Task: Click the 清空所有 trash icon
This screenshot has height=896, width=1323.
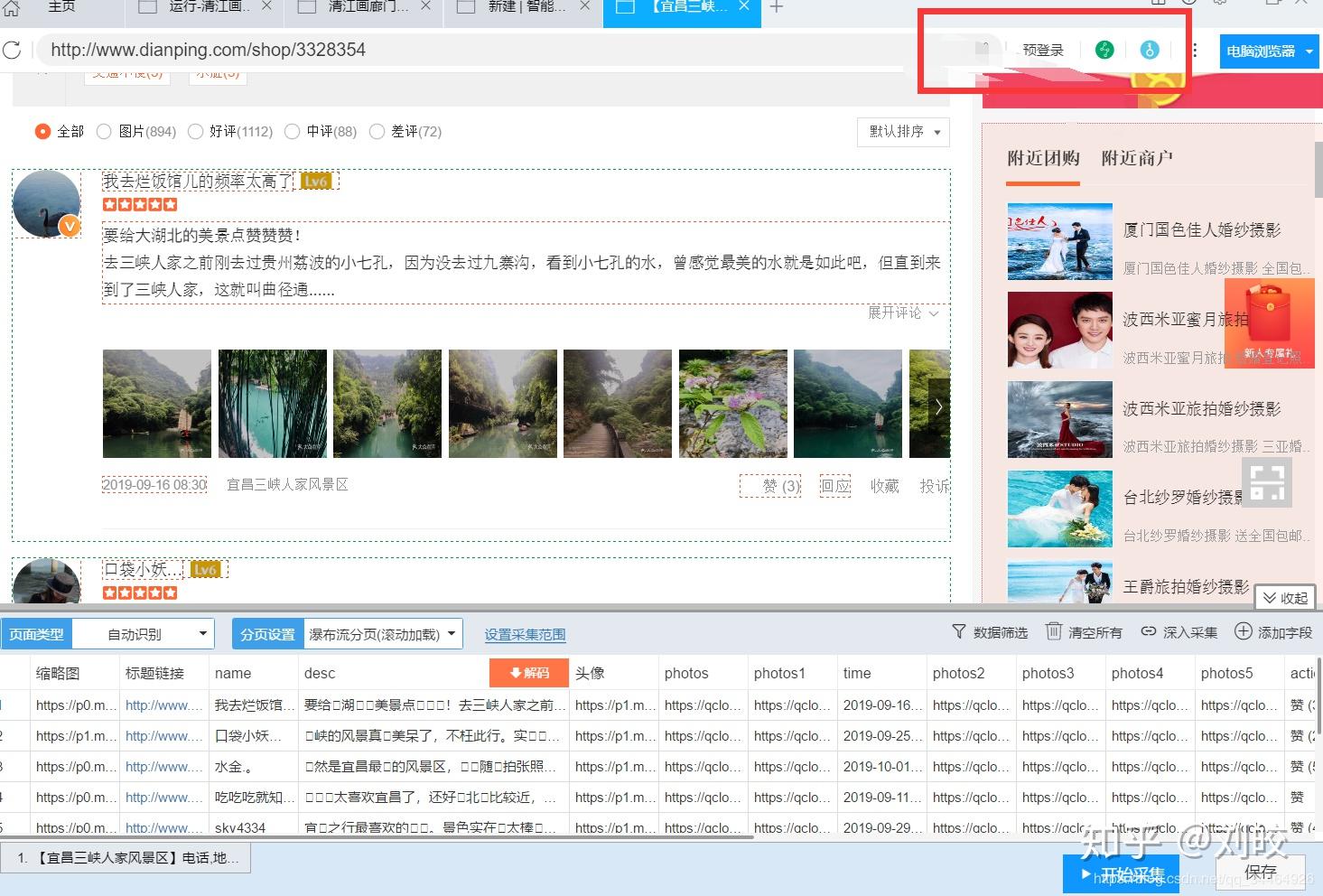Action: point(1053,631)
